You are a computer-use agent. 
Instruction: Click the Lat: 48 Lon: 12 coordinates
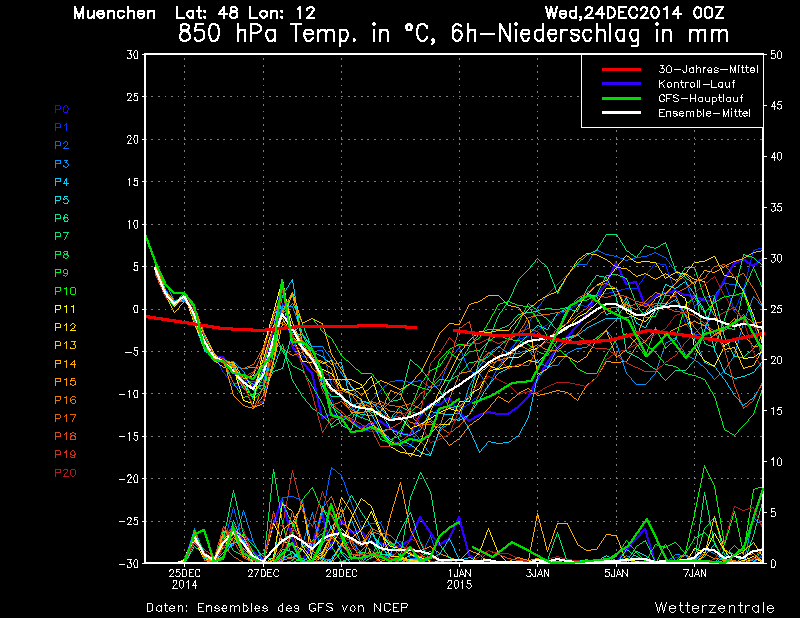point(245,13)
